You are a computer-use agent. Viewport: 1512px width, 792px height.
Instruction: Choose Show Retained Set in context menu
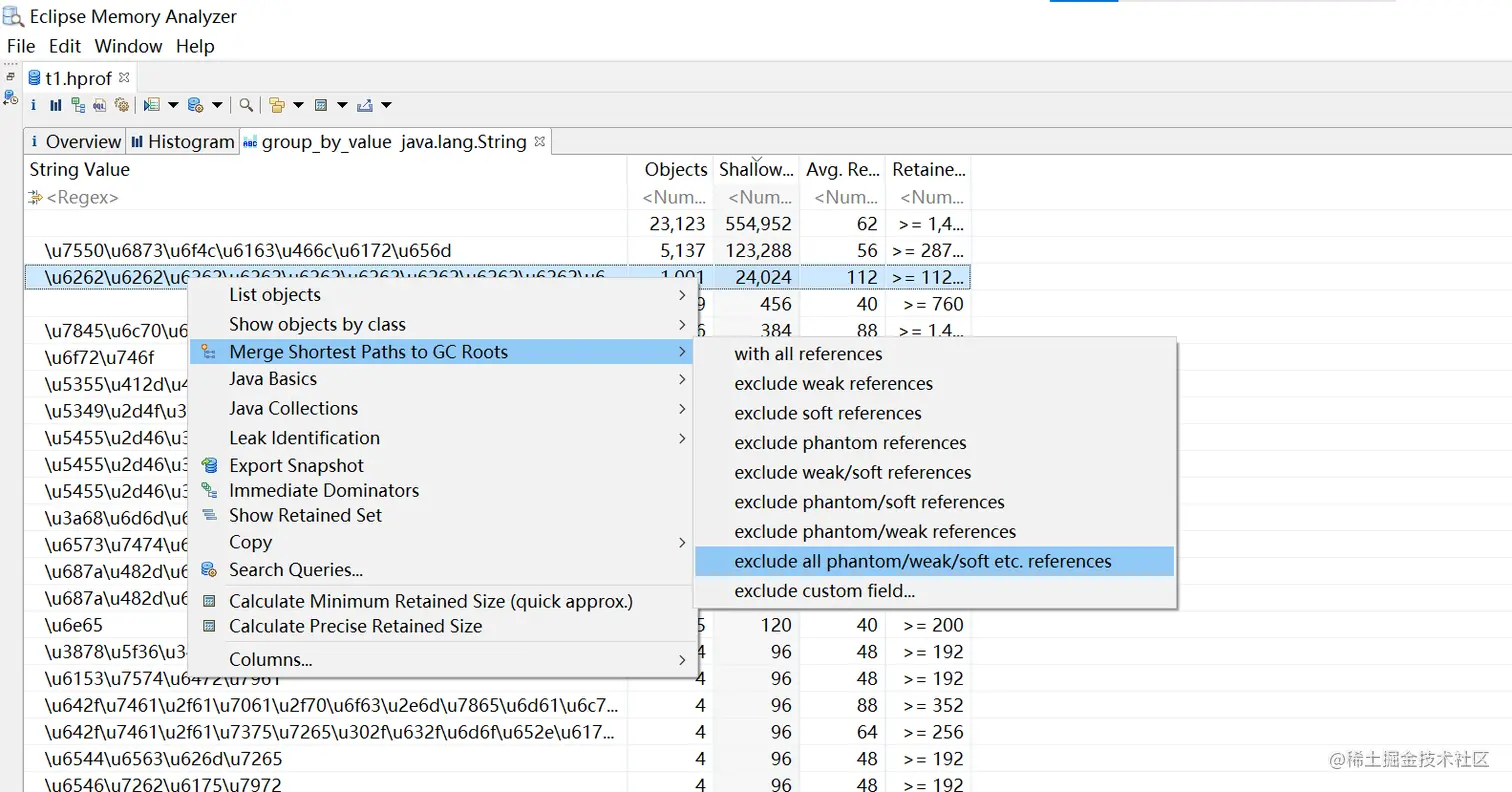[x=305, y=516]
